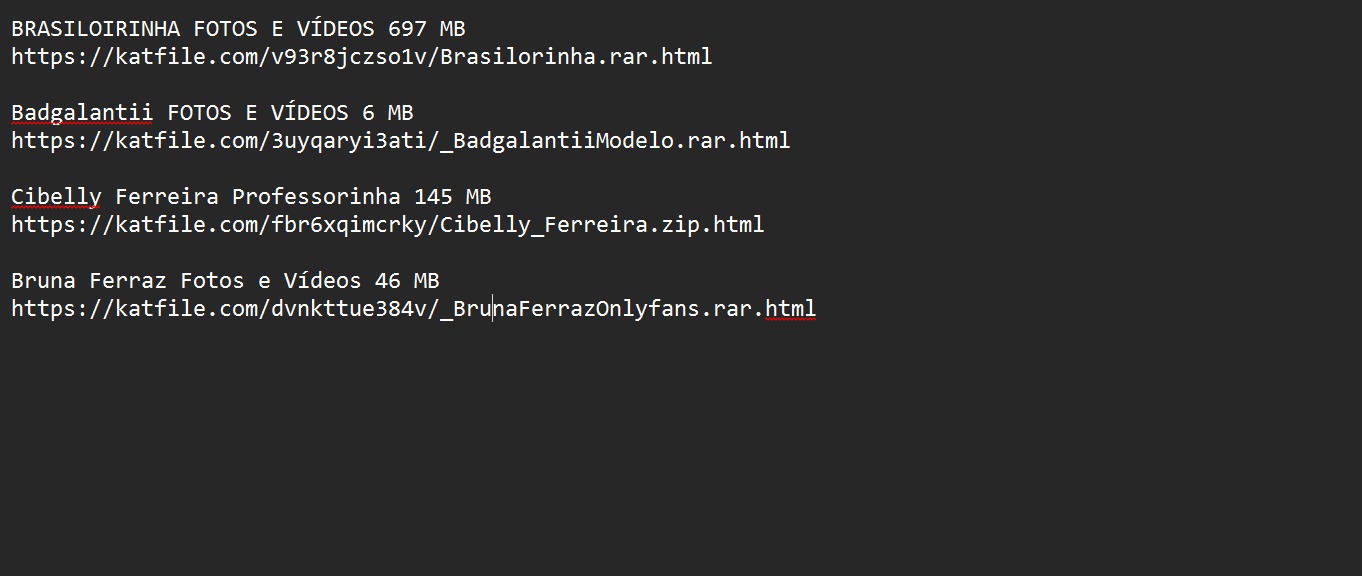Click the empty editor area below the text

tap(680, 450)
